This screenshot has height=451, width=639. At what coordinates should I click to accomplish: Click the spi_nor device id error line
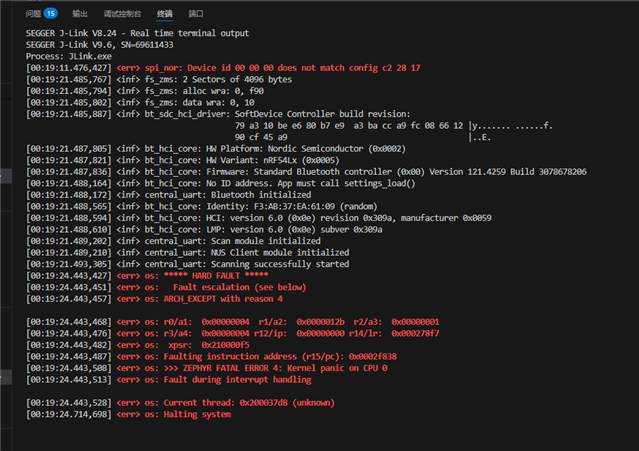pyautogui.click(x=280, y=68)
